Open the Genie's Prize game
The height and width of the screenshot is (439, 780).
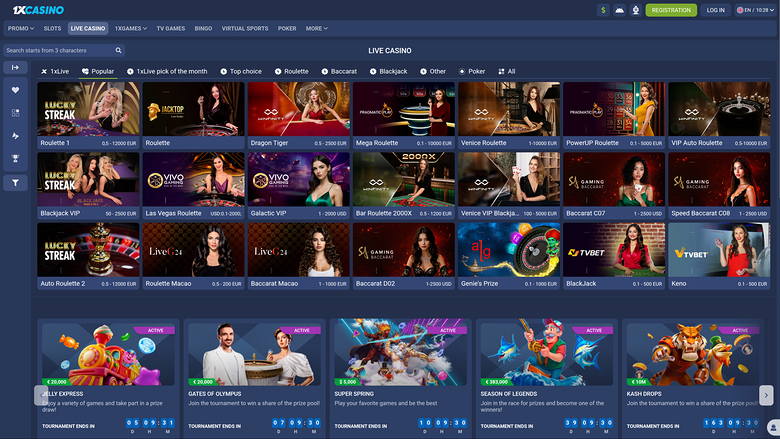509,256
